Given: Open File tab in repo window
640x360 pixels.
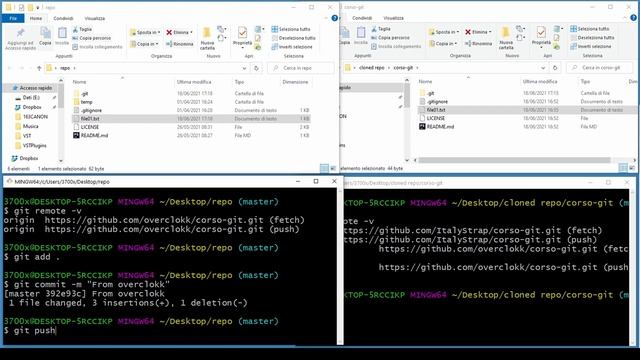Looking at the screenshot, I should click(13, 18).
